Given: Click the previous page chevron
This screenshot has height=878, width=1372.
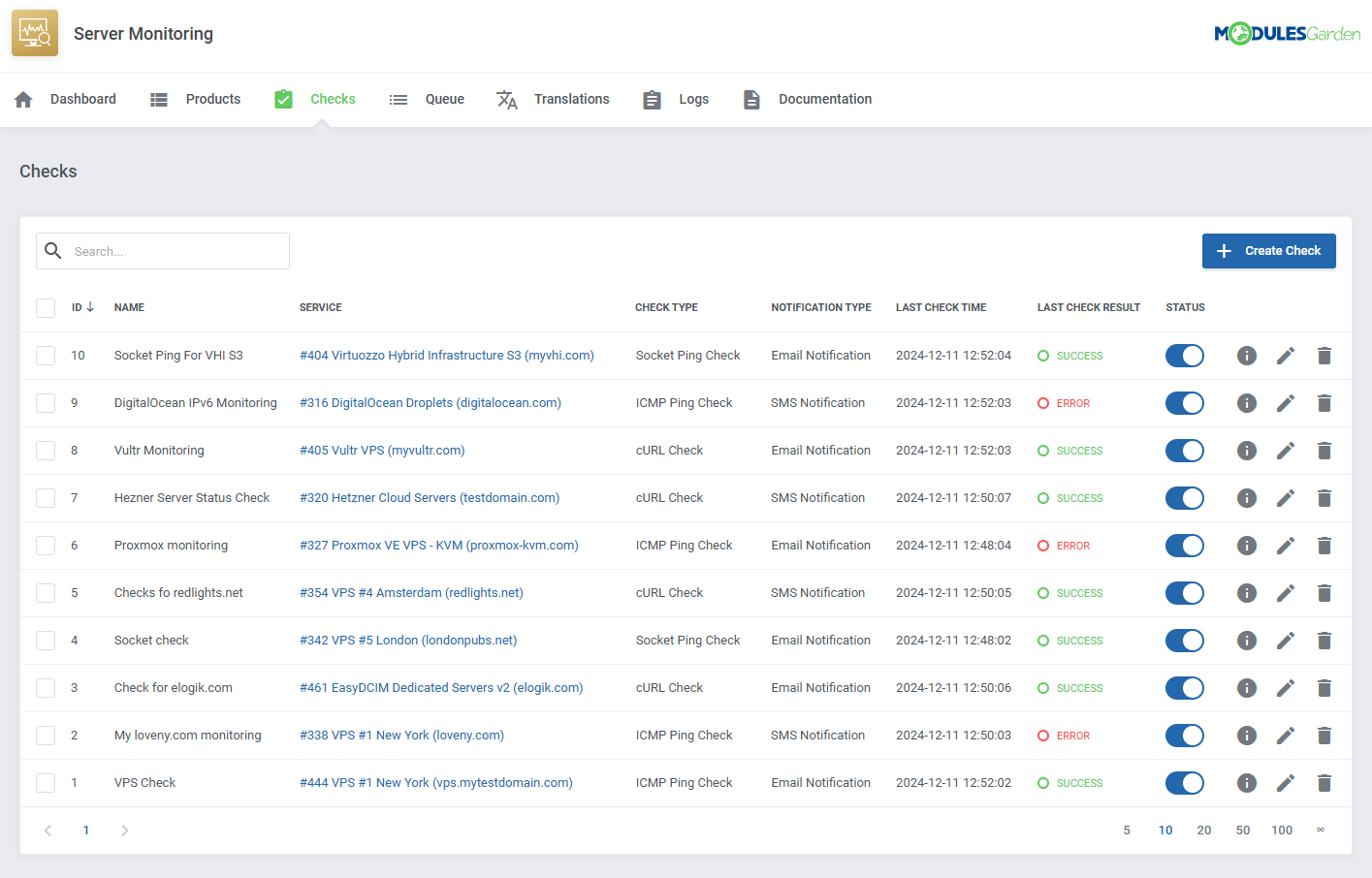Looking at the screenshot, I should tap(48, 830).
